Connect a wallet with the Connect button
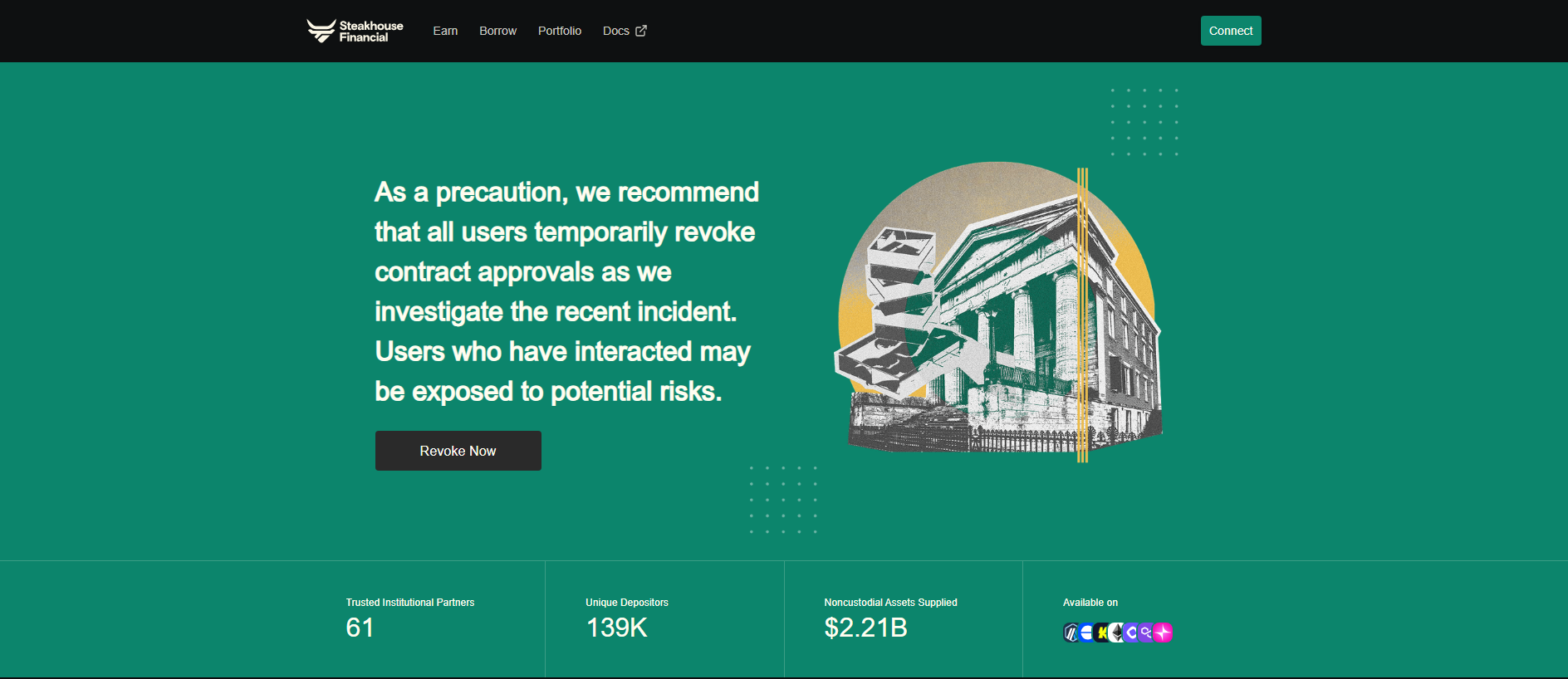 tap(1231, 31)
